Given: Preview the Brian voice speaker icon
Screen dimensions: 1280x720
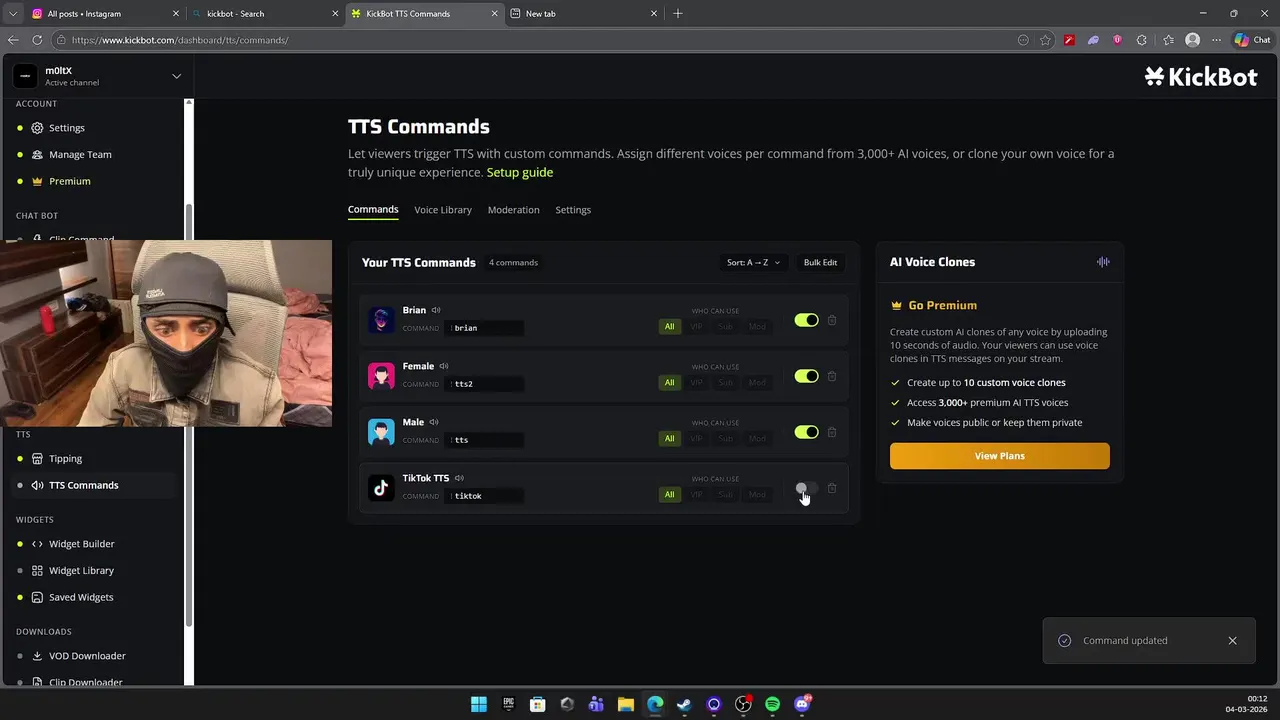Looking at the screenshot, I should tap(436, 310).
